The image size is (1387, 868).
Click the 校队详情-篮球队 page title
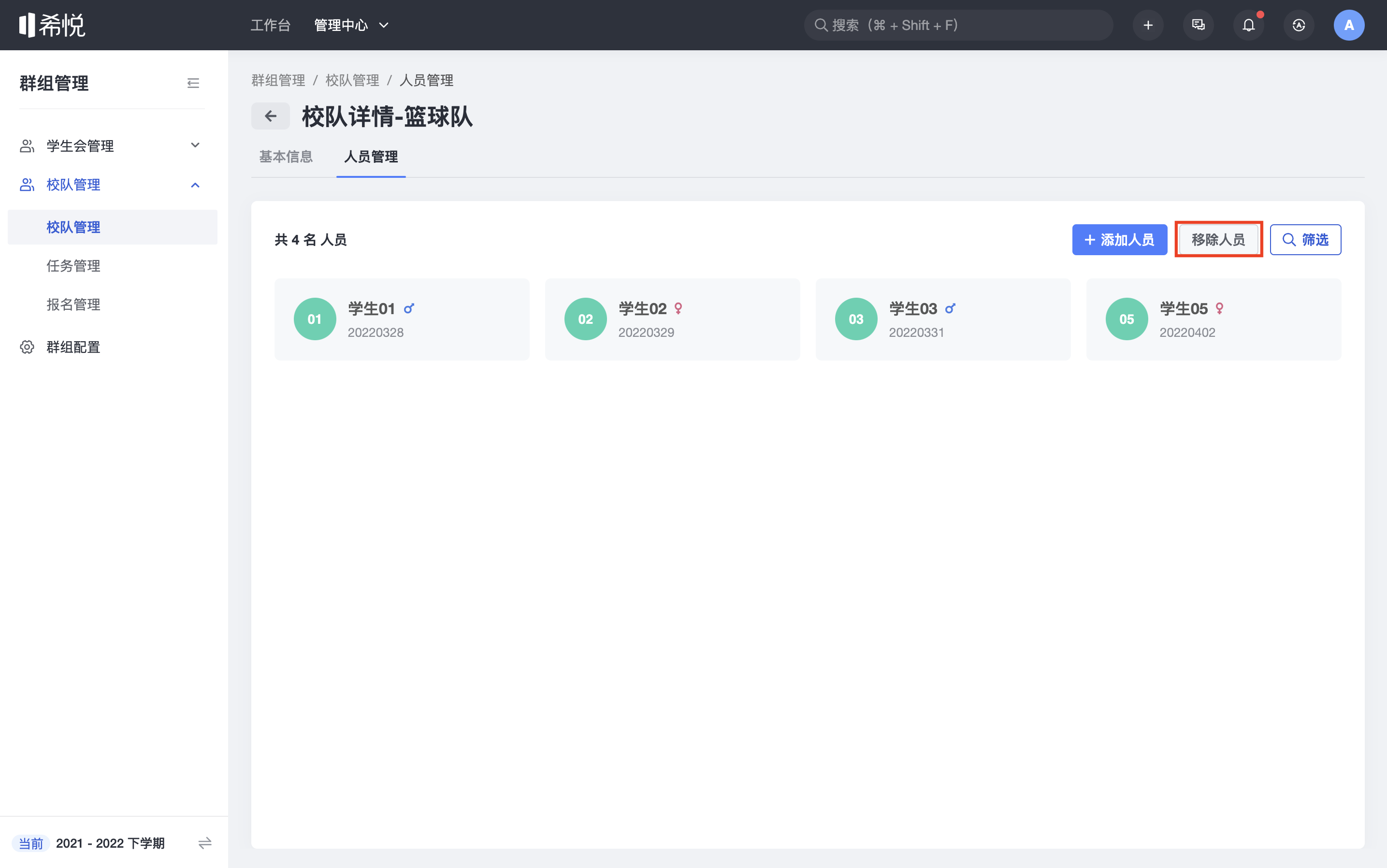click(x=388, y=116)
